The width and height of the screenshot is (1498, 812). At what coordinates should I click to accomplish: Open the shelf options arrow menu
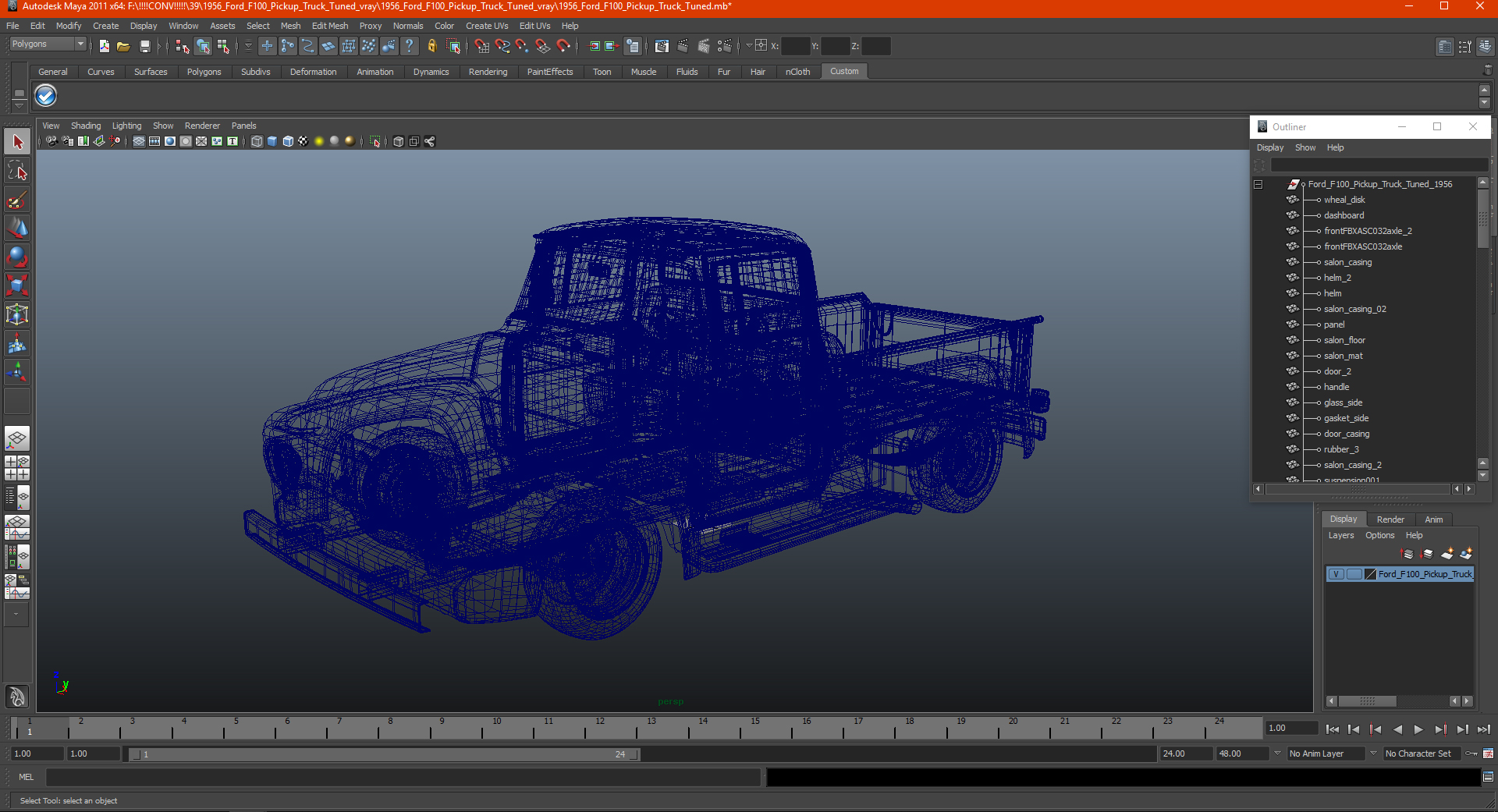[x=19, y=105]
